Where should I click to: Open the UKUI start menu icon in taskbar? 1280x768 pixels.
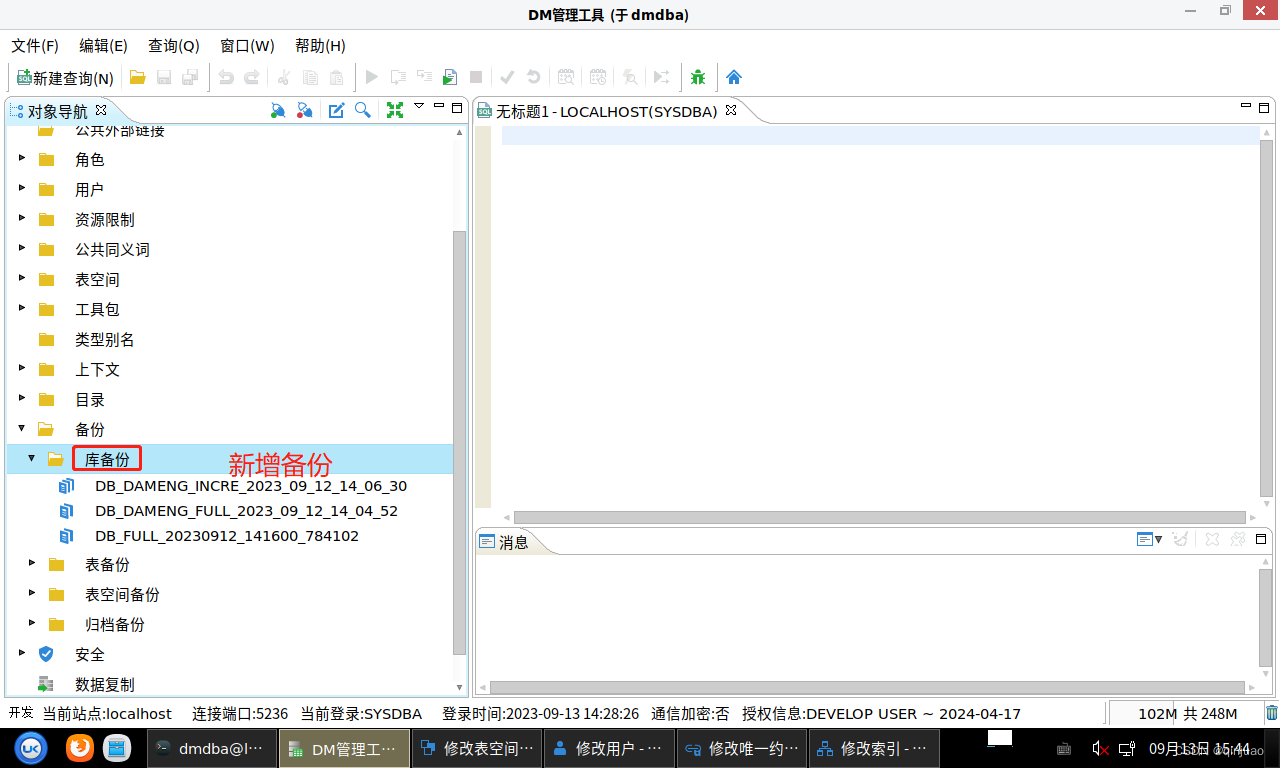point(31,748)
